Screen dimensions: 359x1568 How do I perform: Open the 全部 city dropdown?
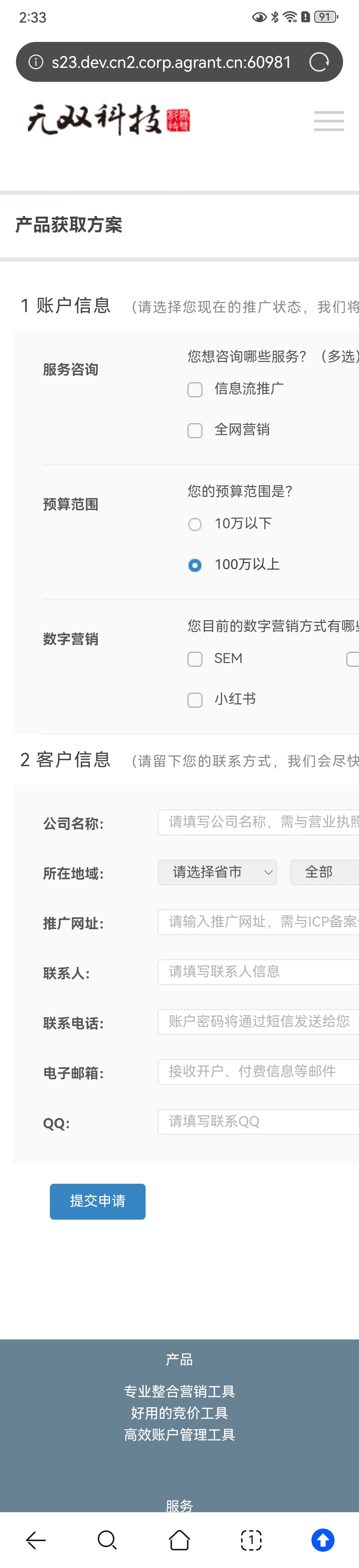pyautogui.click(x=324, y=872)
